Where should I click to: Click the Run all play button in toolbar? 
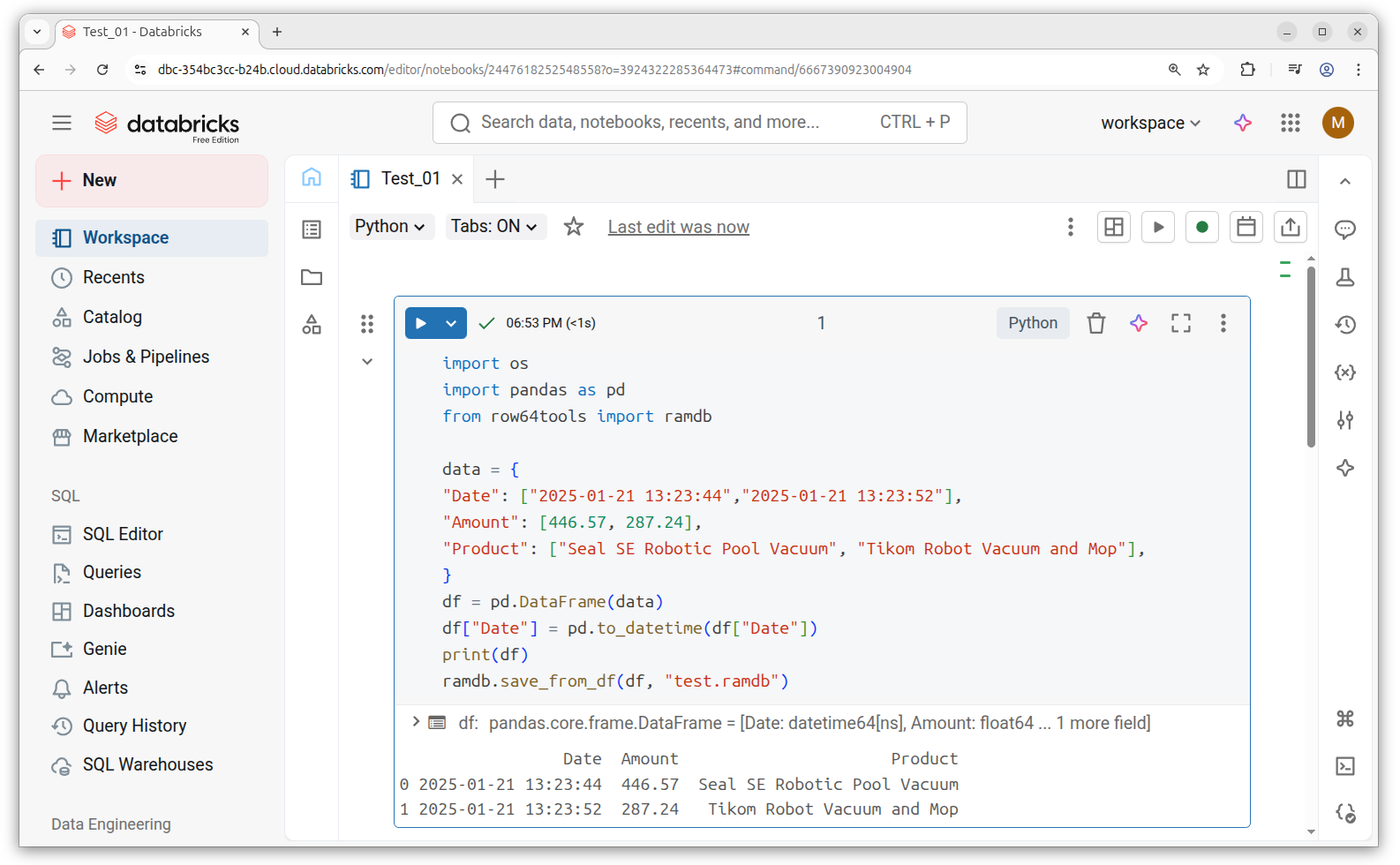coord(1158,227)
